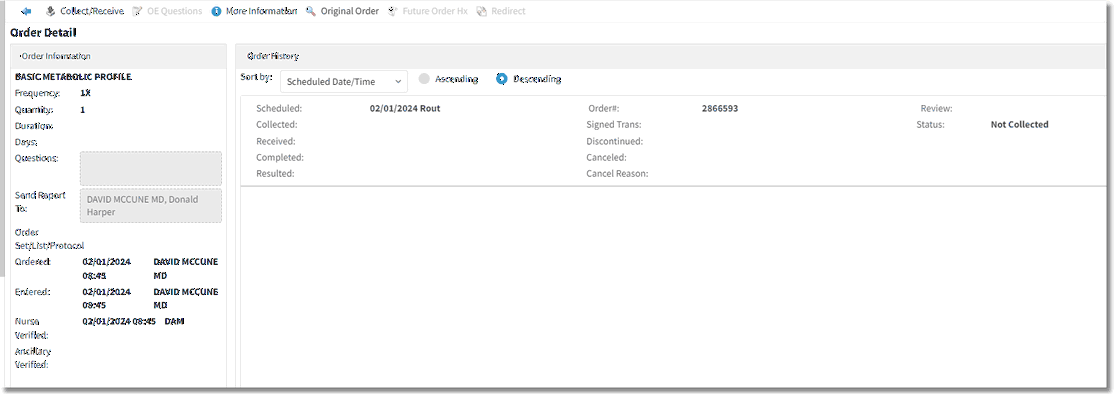This screenshot has width=1115, height=396.
Task: Open Future Order Hx
Action: tap(435, 11)
